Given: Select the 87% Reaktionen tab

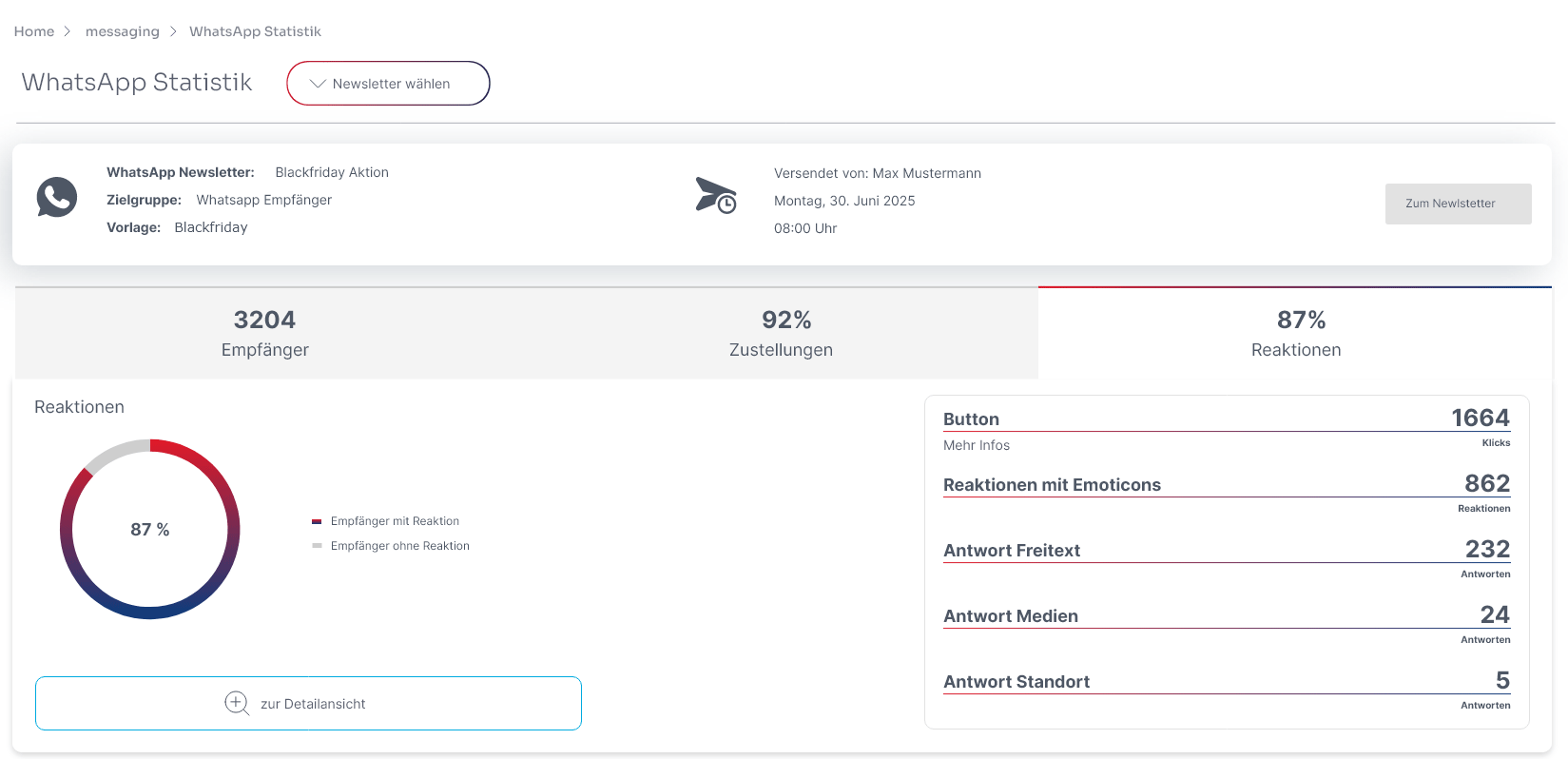Looking at the screenshot, I should coord(1296,333).
